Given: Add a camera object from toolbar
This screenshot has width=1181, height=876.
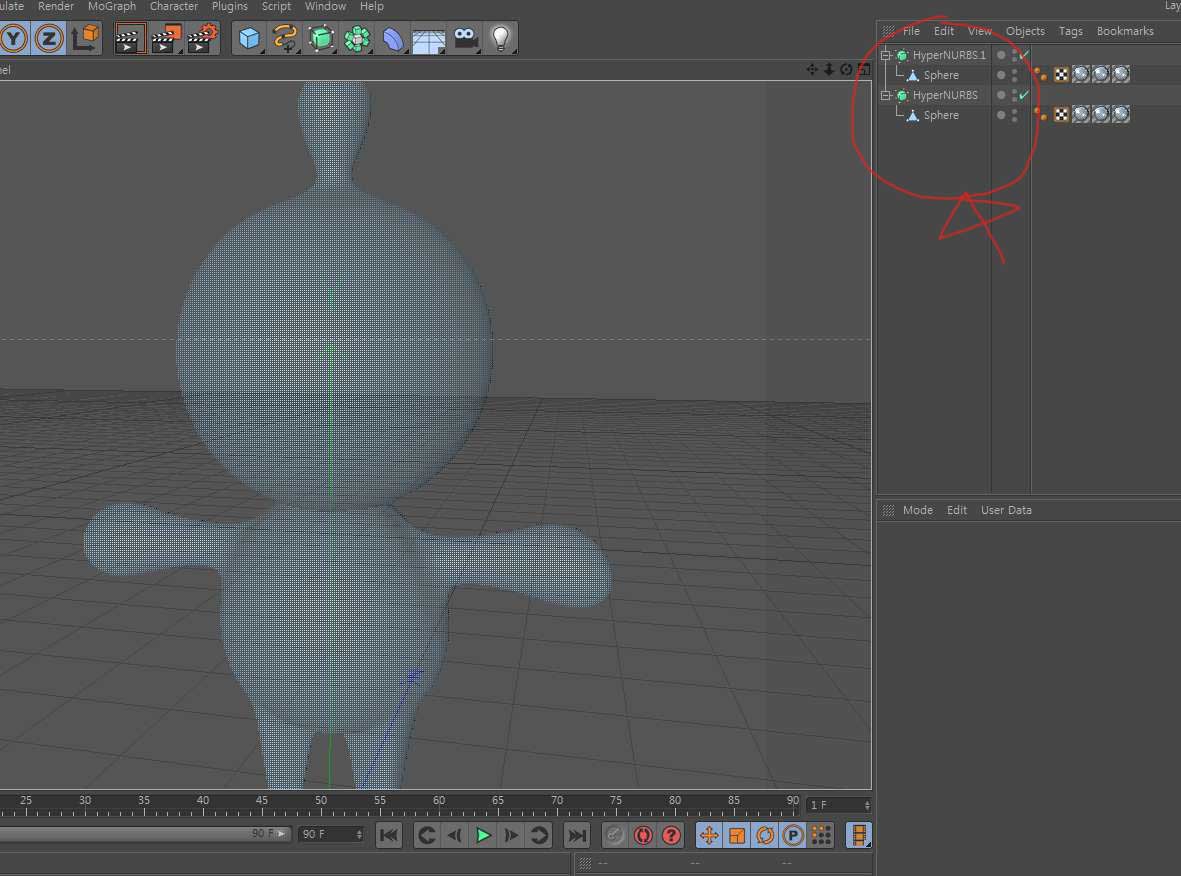Looking at the screenshot, I should tap(465, 39).
